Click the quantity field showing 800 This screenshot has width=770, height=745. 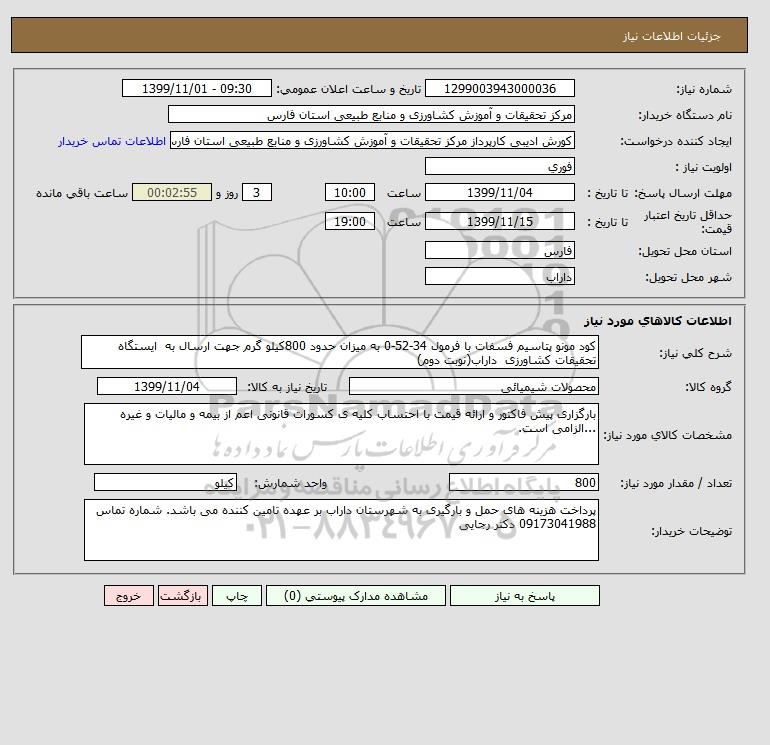pos(523,482)
